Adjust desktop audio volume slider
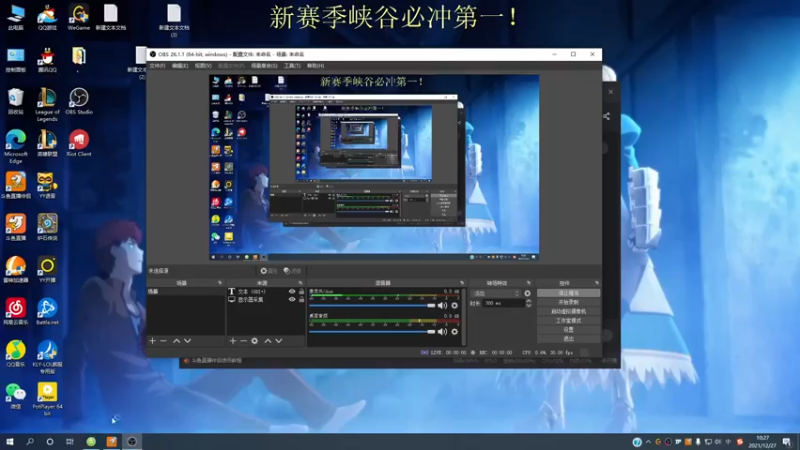Screen dimensions: 800x450 (372, 332)
